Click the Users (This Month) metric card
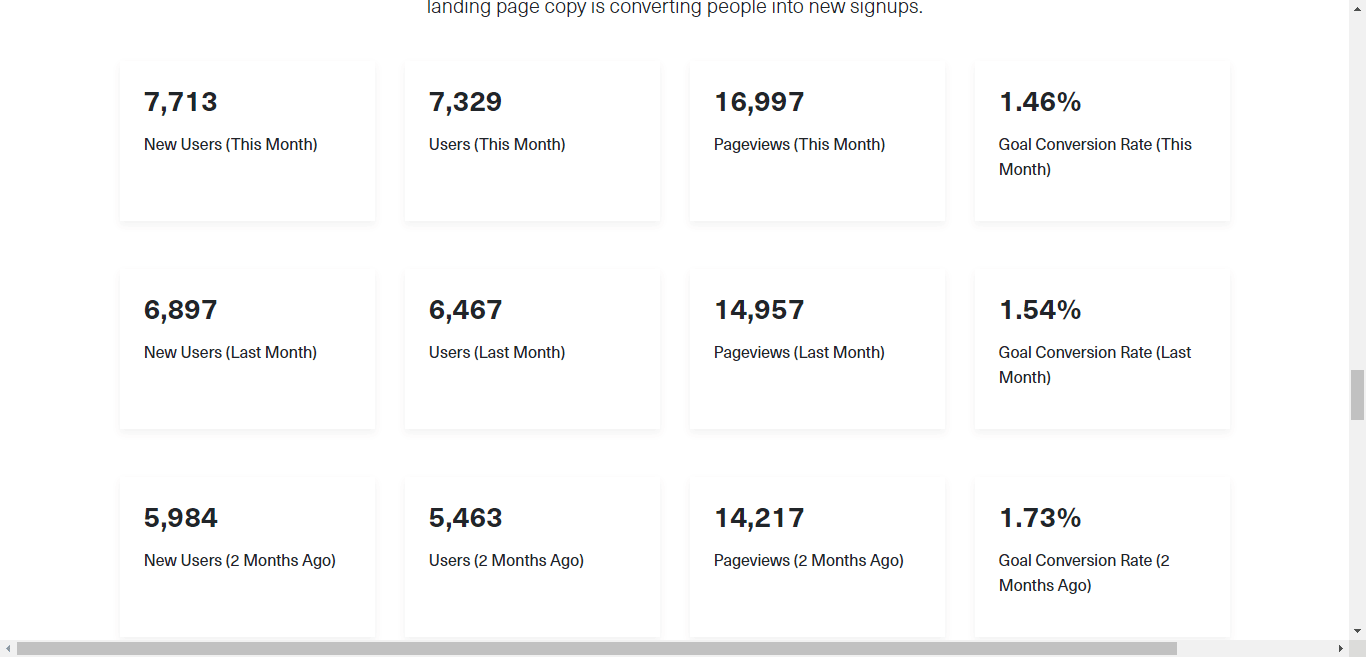Screen dimensions: 1366x657 (532, 140)
